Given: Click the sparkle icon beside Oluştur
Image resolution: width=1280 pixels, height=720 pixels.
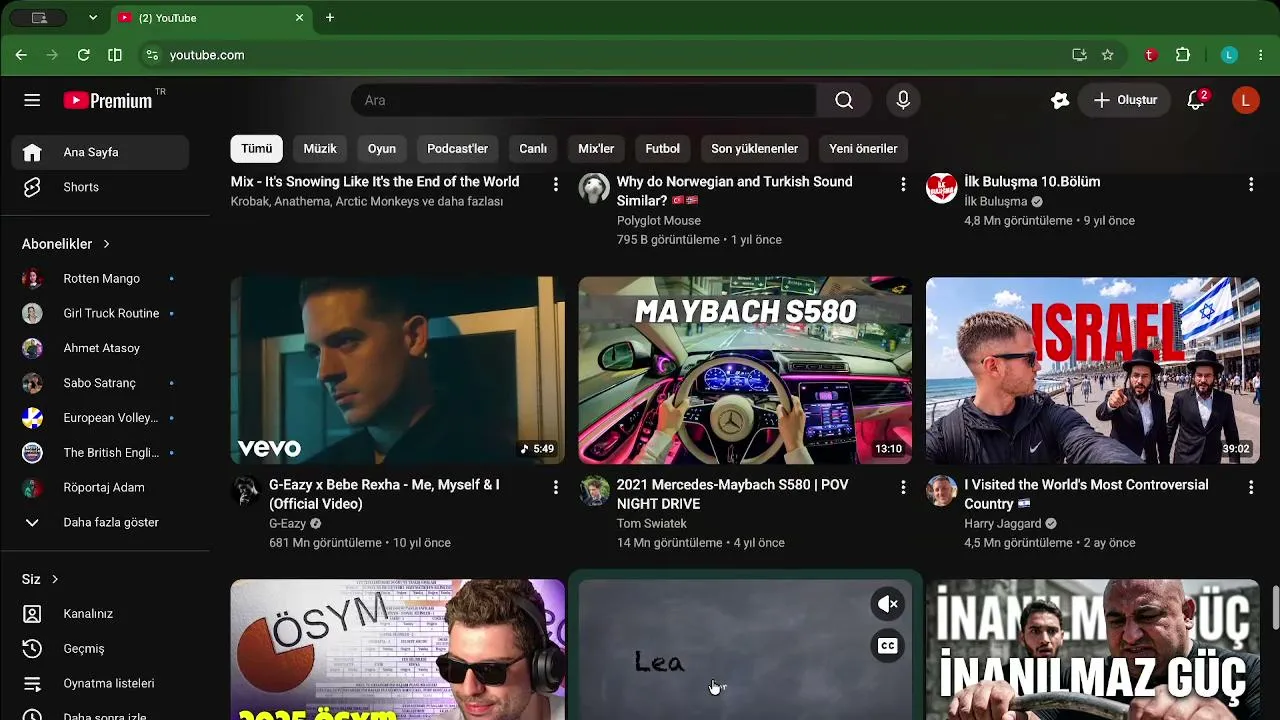Looking at the screenshot, I should coord(1060,100).
